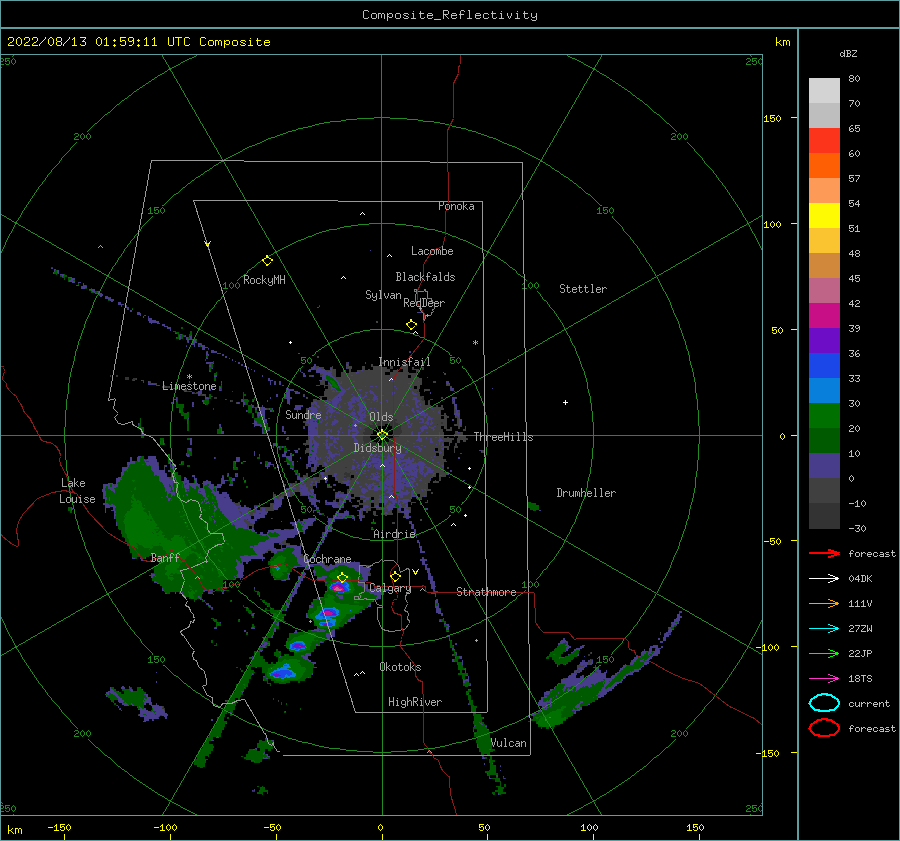This screenshot has width=900, height=841.
Task: Pick the cyan 27ZW arrow icon
Action: tap(824, 629)
